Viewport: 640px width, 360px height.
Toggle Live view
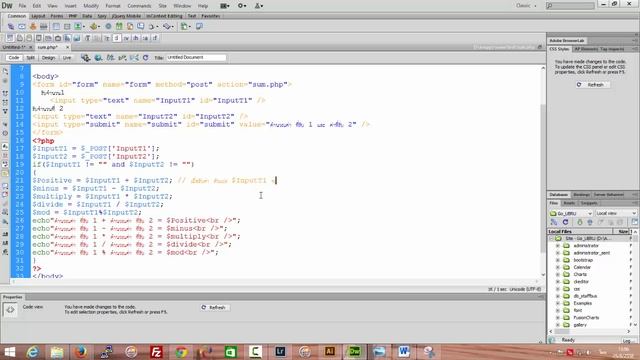(67, 58)
